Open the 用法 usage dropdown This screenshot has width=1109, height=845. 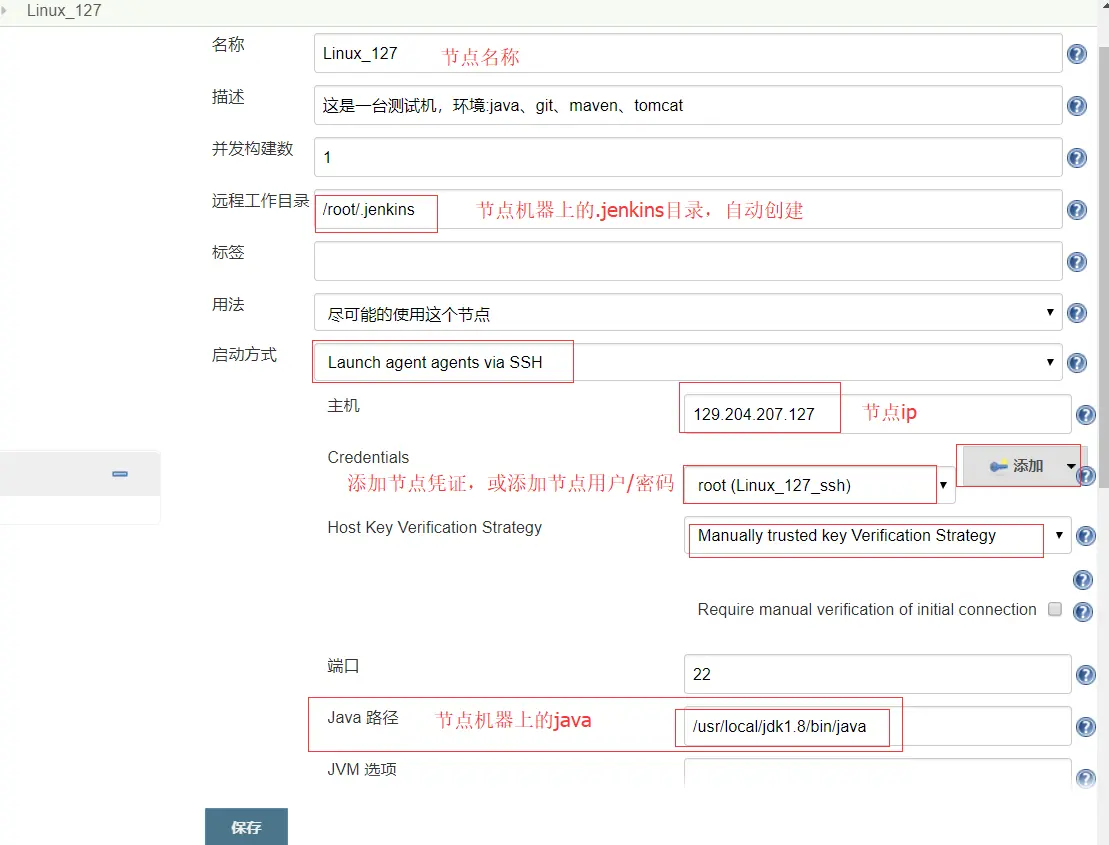688,313
